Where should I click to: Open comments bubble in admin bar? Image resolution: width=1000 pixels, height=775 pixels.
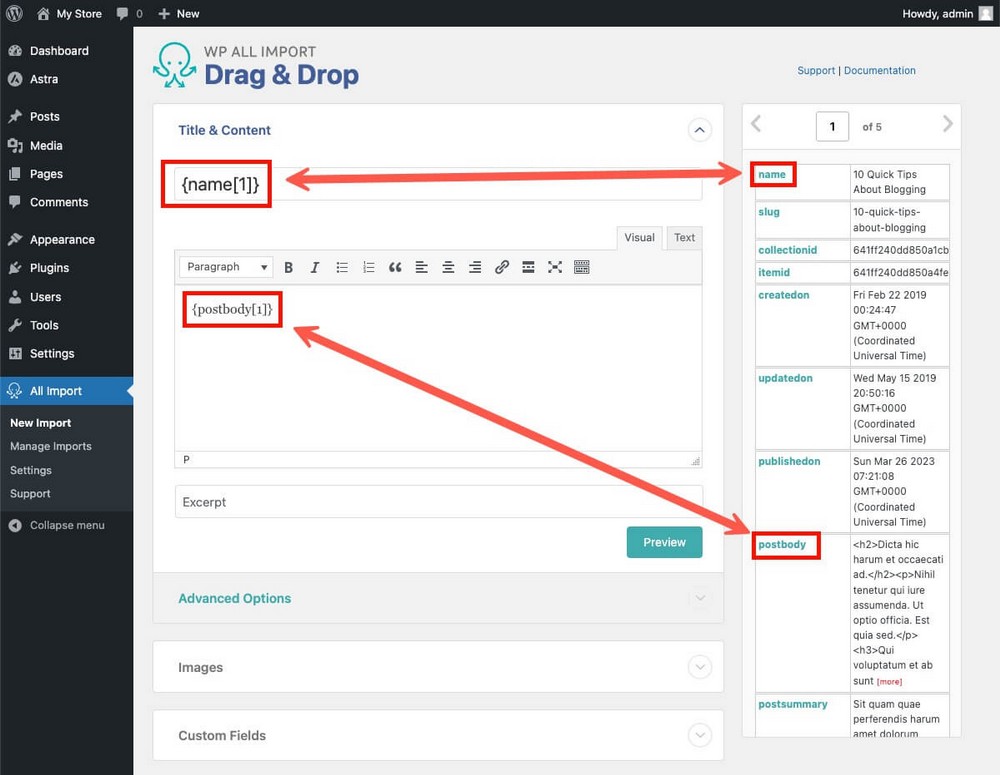(122, 13)
